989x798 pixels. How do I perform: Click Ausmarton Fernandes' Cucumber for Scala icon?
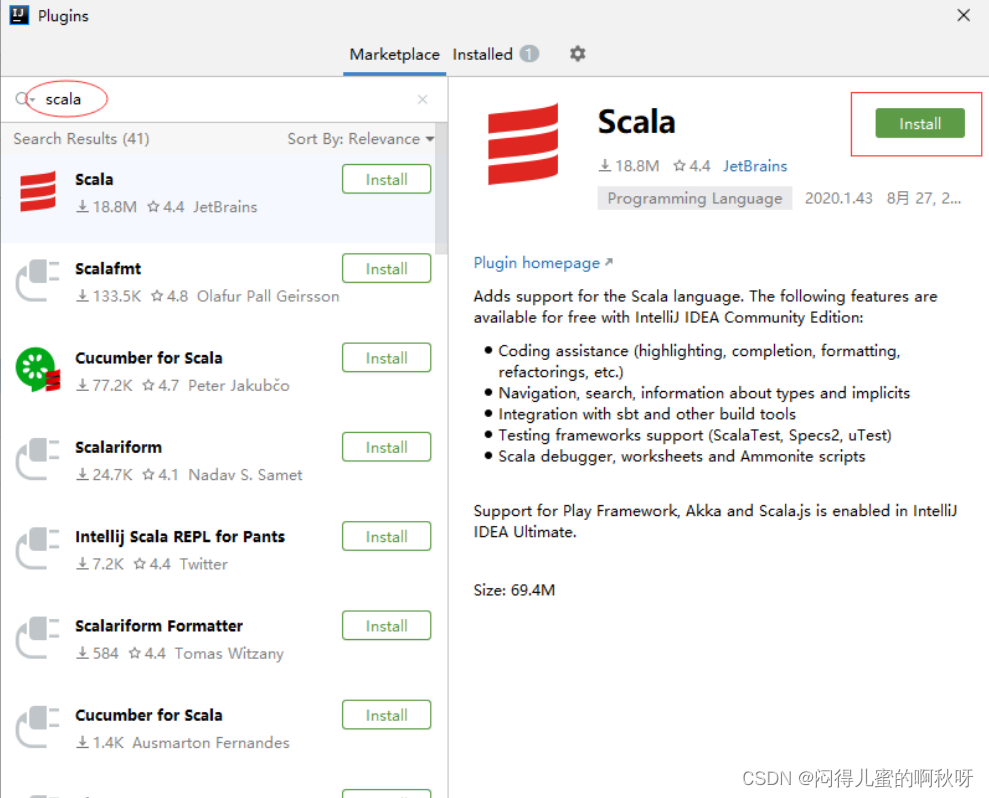click(x=38, y=727)
